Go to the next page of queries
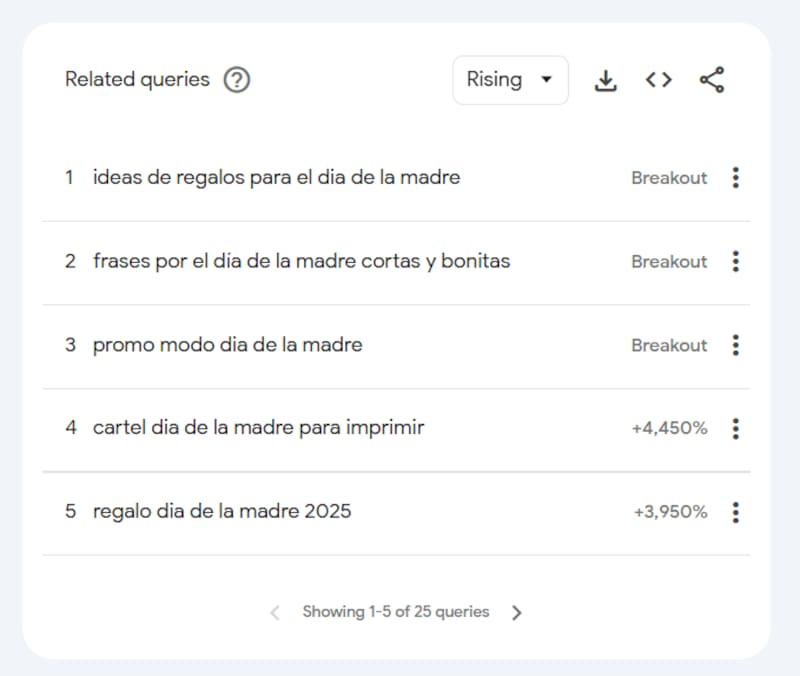This screenshot has width=800, height=676. tap(517, 613)
